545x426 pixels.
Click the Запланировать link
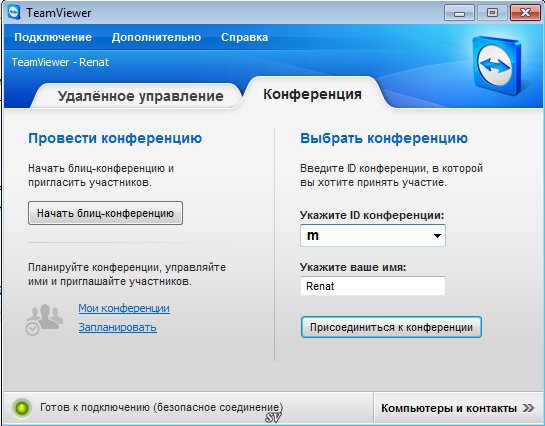click(117, 327)
